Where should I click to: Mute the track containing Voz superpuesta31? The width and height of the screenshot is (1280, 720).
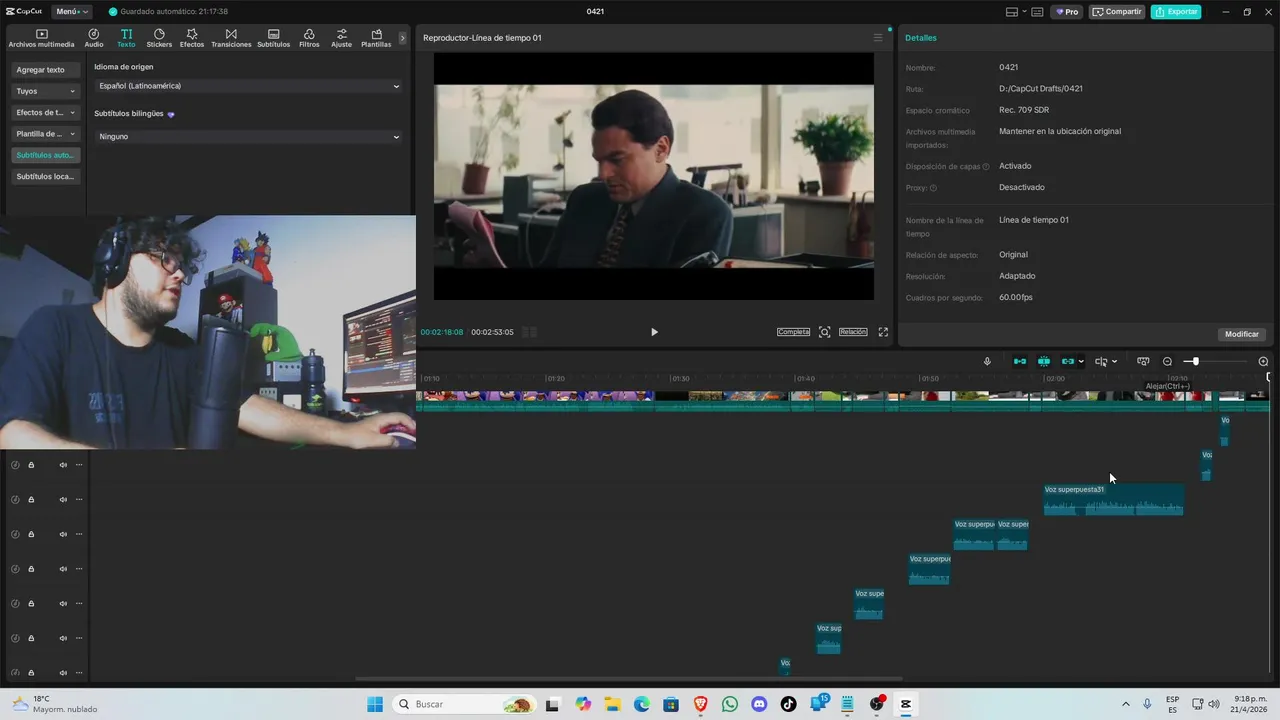[x=63, y=499]
